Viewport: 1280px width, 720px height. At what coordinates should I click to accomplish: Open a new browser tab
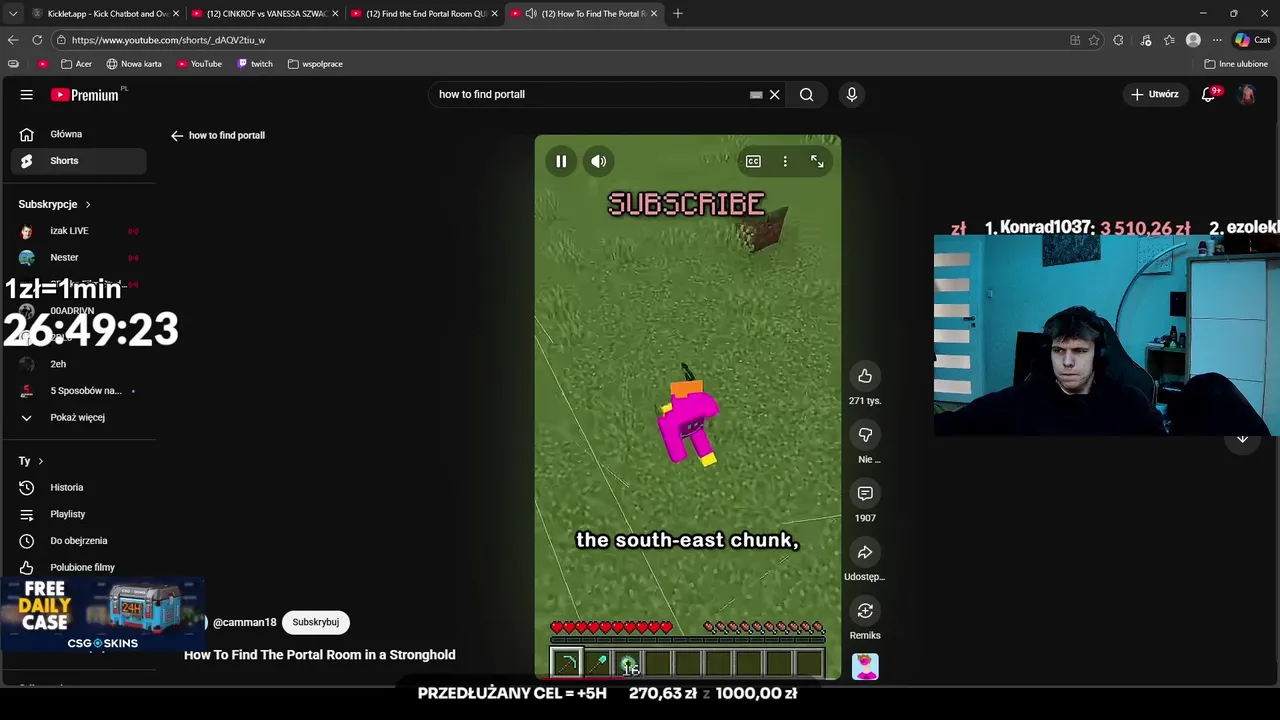pyautogui.click(x=678, y=14)
